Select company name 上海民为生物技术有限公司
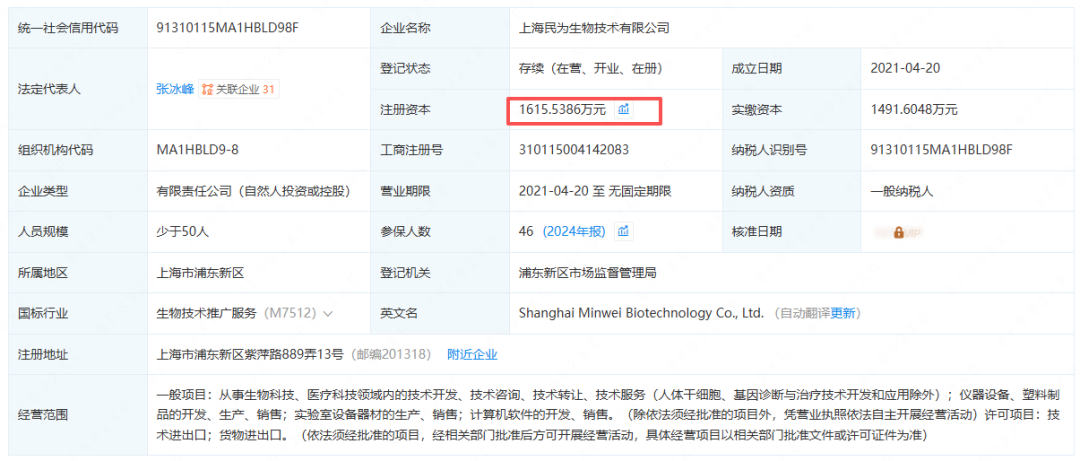 click(594, 28)
